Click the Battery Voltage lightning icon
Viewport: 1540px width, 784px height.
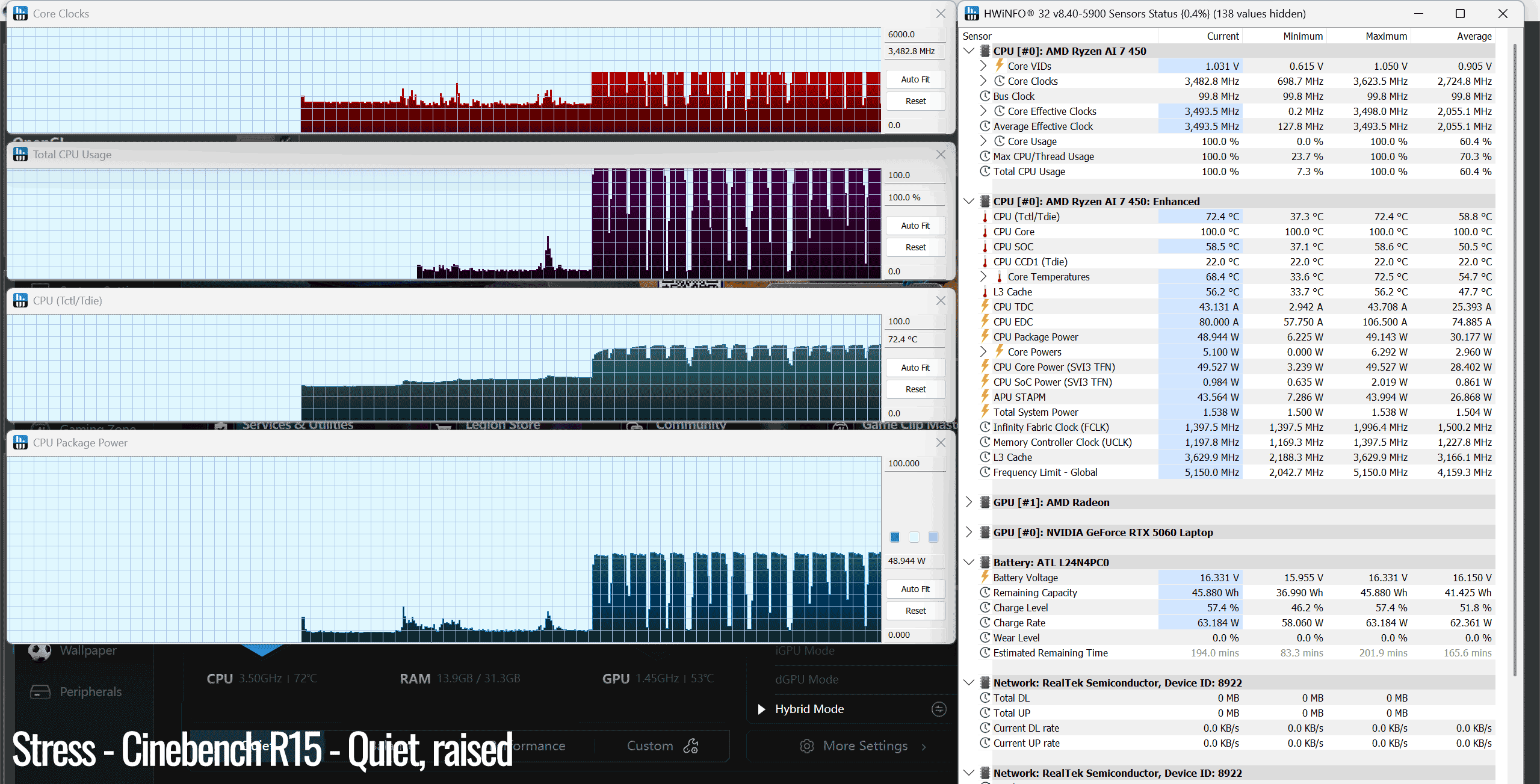(x=985, y=577)
